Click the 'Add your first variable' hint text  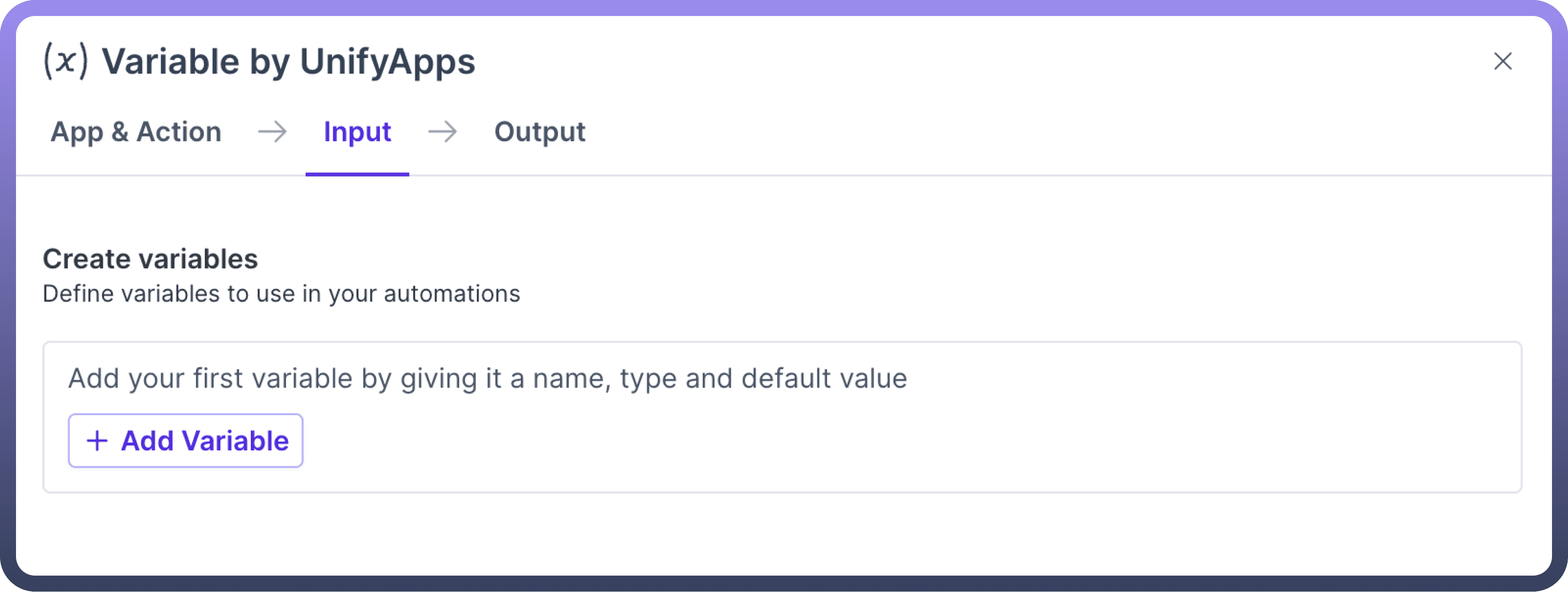(x=487, y=378)
